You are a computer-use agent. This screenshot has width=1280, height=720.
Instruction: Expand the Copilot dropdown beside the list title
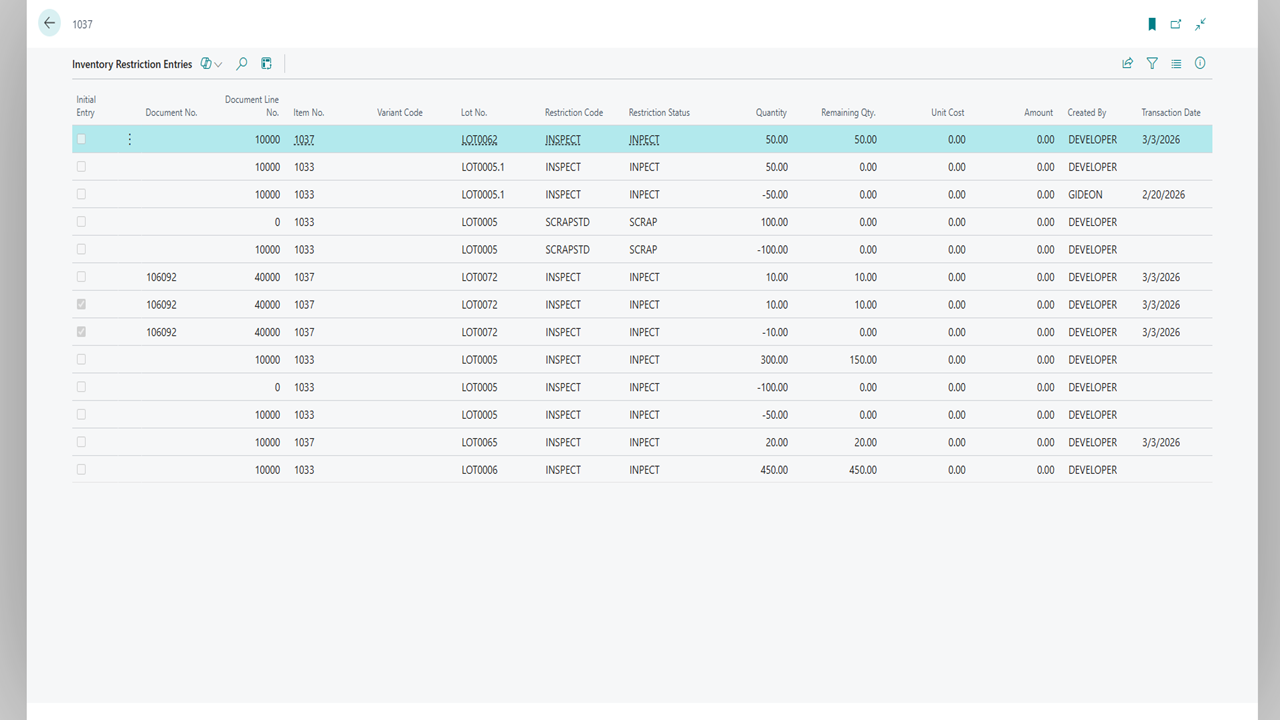click(212, 64)
